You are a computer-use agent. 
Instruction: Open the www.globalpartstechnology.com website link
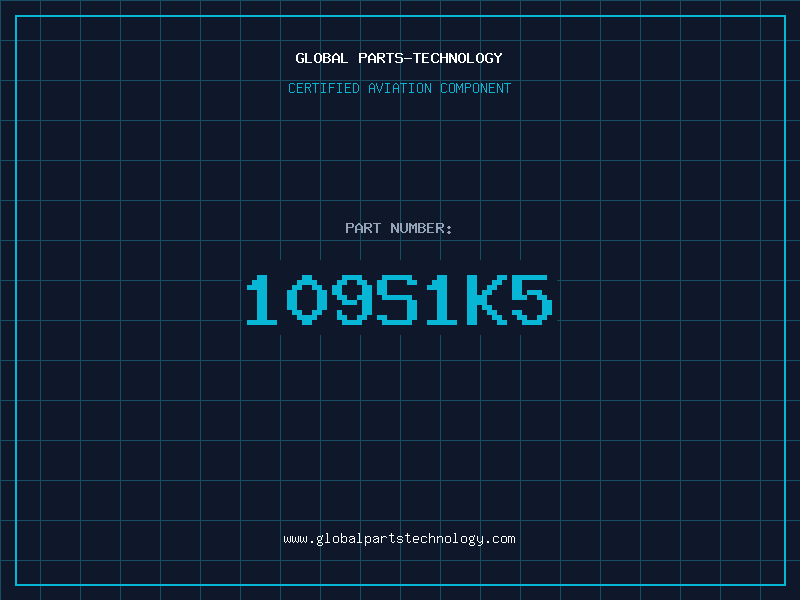[x=399, y=539]
